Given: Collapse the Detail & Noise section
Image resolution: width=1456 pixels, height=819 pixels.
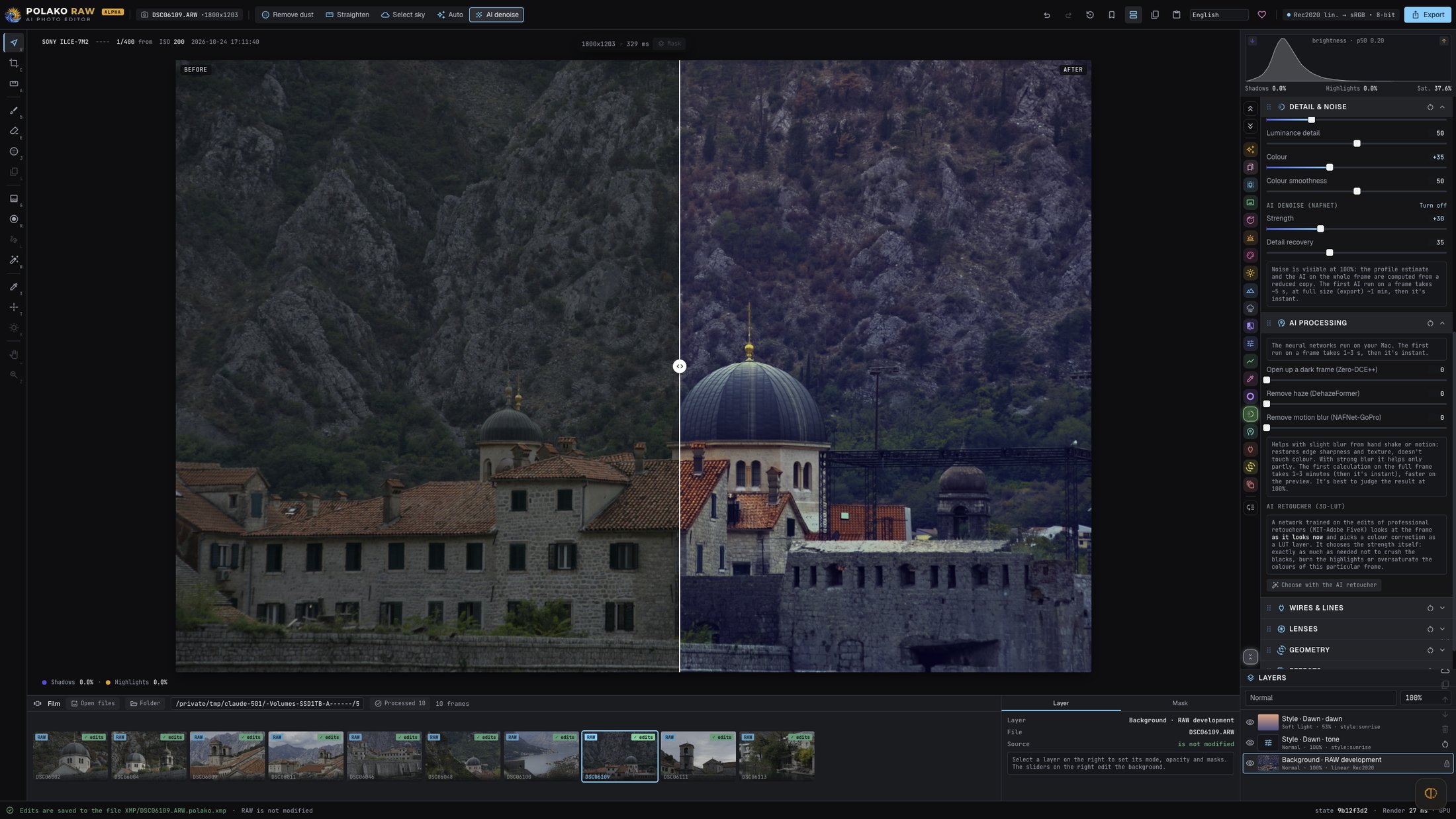Looking at the screenshot, I should click(1442, 107).
